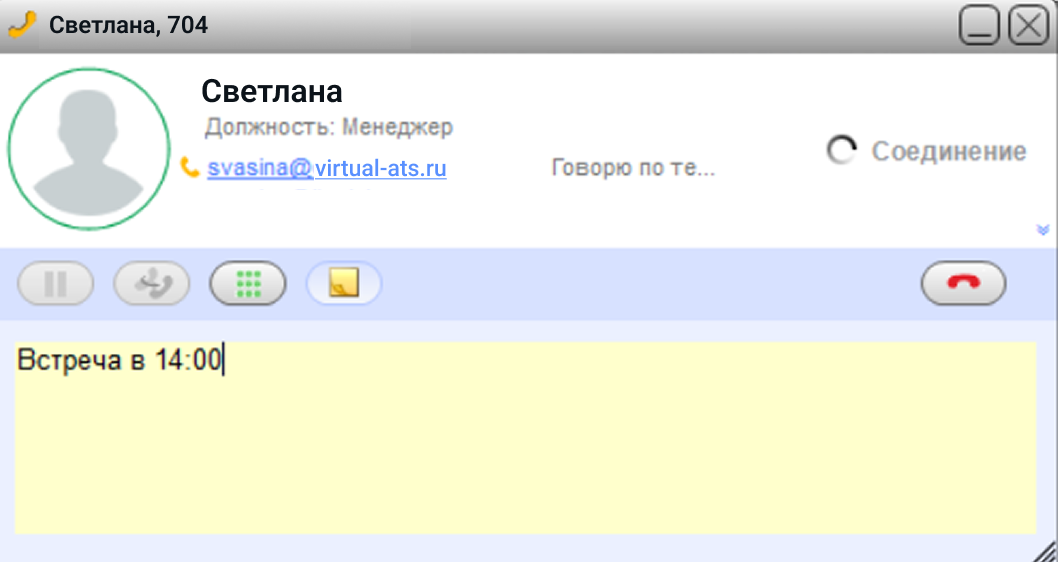This screenshot has width=1058, height=562.
Task: Hang up with the red phone button
Action: 964,283
